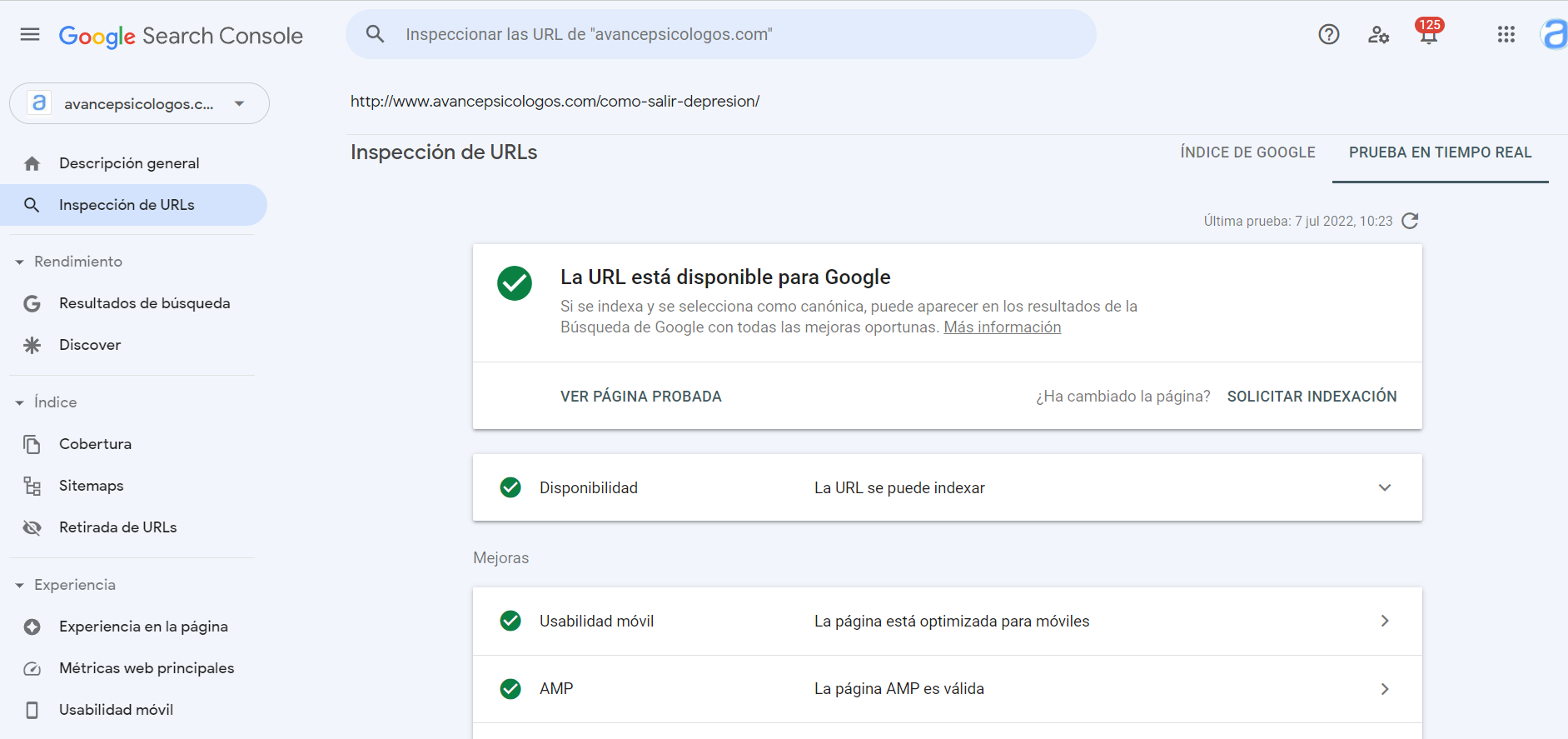Rerun the live test with refresh icon

[x=1410, y=221]
